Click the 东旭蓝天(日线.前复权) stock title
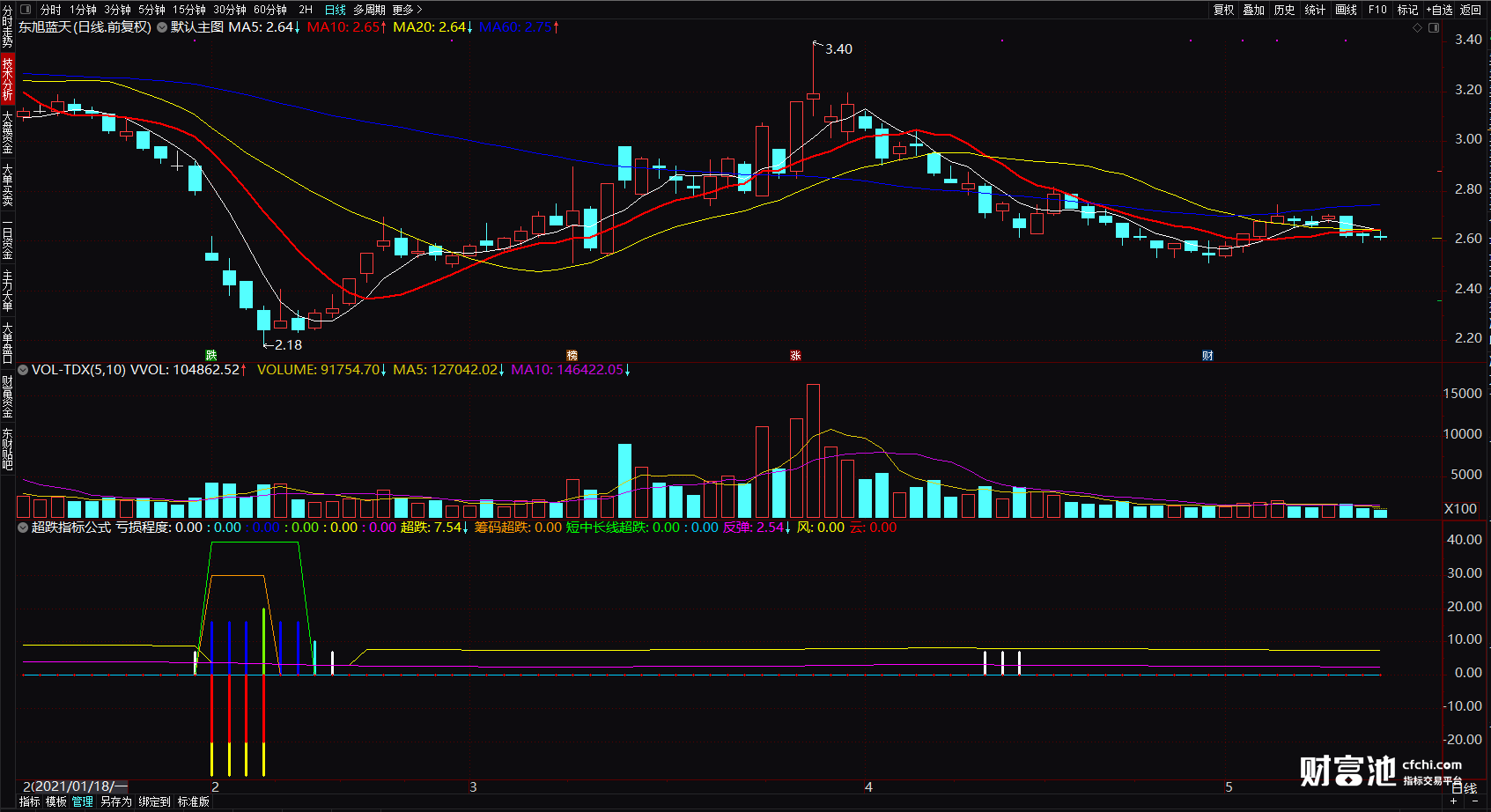Image resolution: width=1491 pixels, height=812 pixels. click(85, 27)
